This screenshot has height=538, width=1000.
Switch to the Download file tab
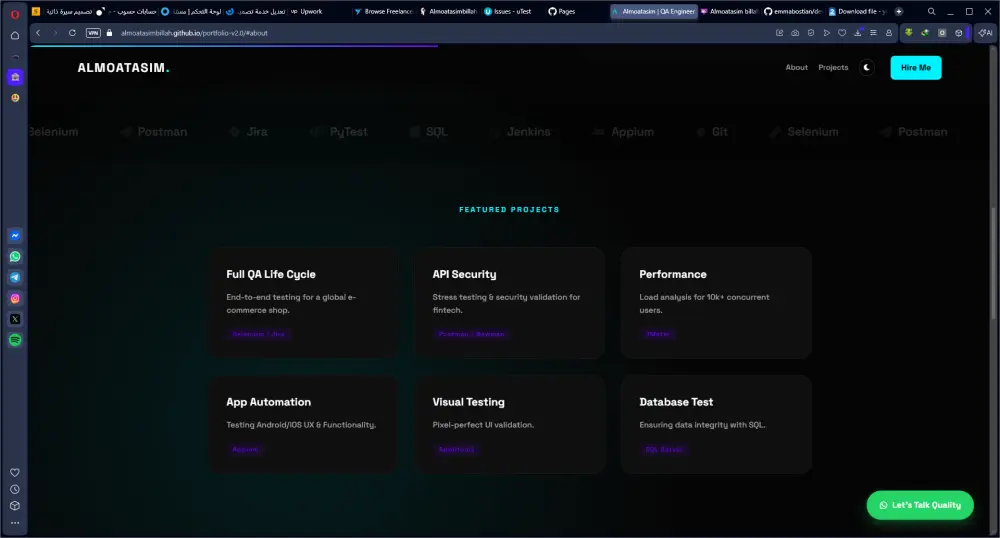858,11
